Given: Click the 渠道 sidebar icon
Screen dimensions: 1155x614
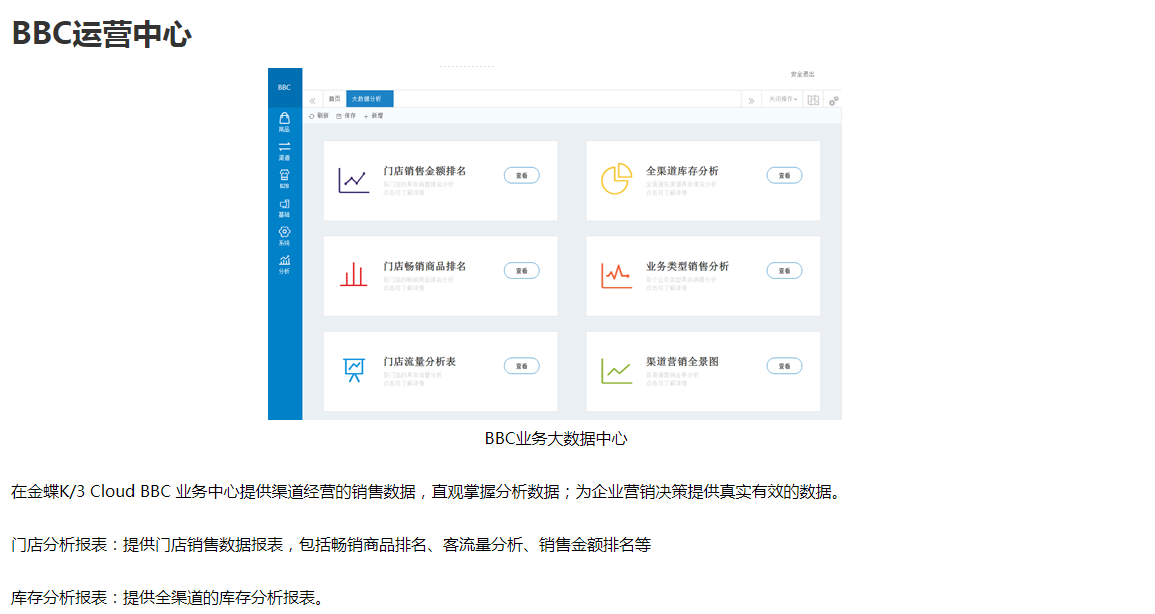Looking at the screenshot, I should [284, 150].
